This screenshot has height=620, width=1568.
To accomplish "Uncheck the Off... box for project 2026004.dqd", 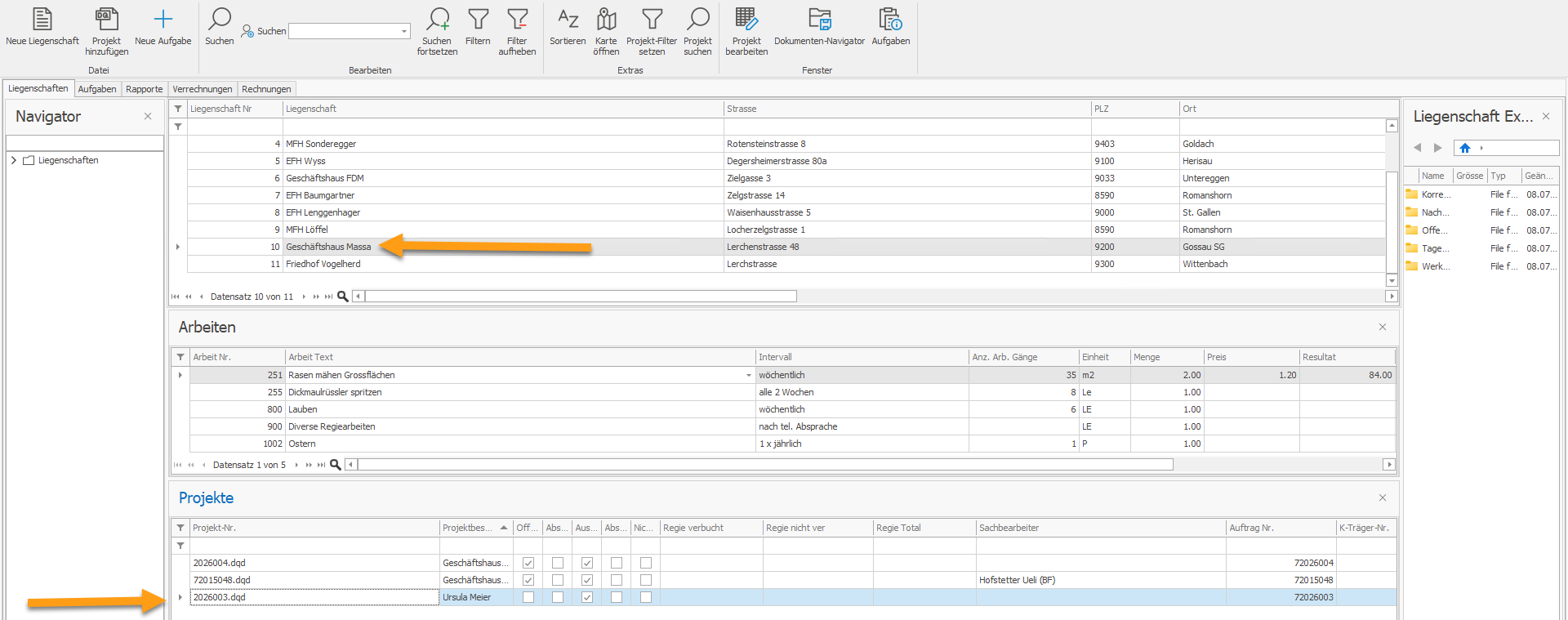I will click(528, 563).
